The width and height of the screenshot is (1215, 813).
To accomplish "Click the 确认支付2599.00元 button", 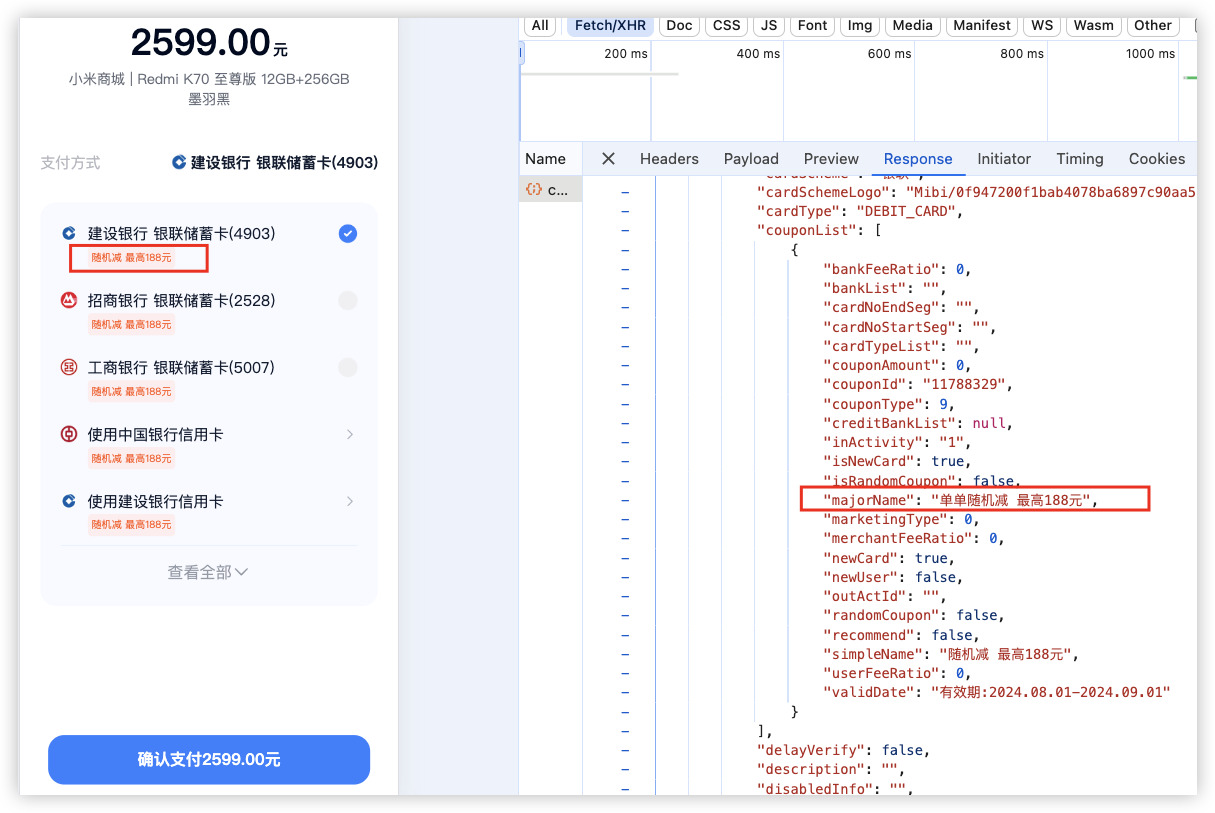I will (x=209, y=760).
